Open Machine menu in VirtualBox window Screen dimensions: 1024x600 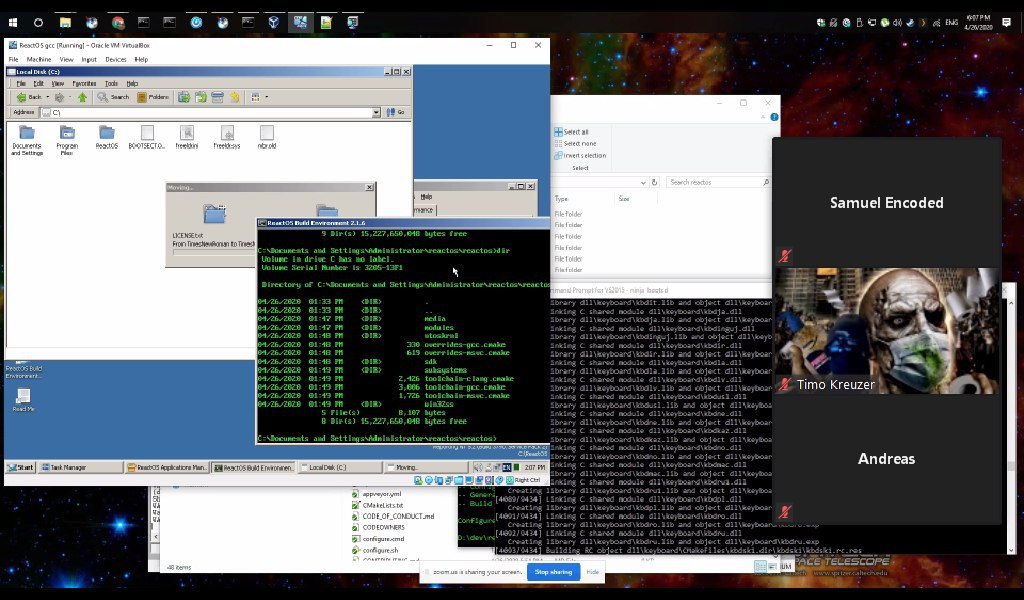click(x=39, y=59)
